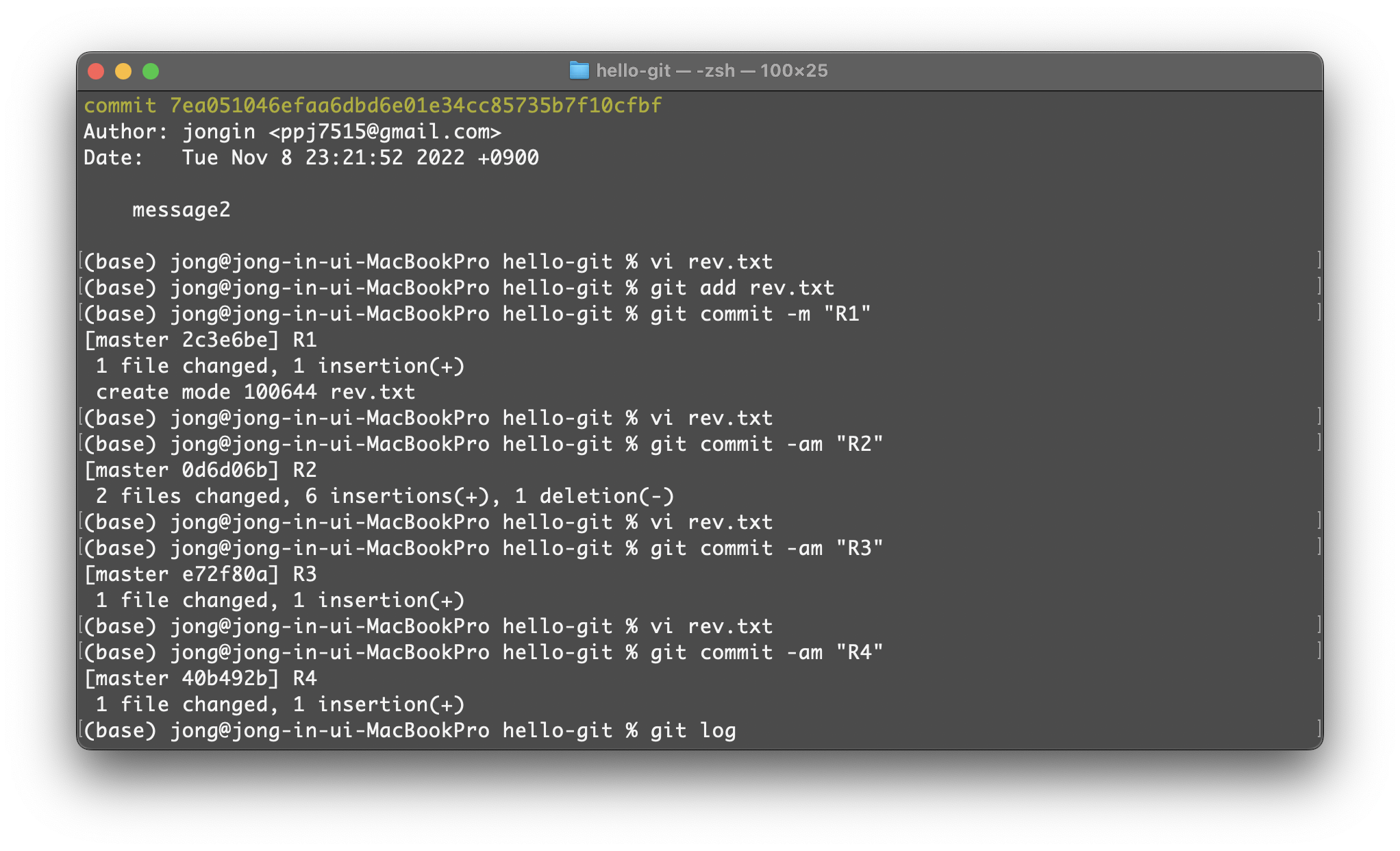This screenshot has width=1400, height=851.
Task: Click the green zoom window button
Action: coord(151,71)
